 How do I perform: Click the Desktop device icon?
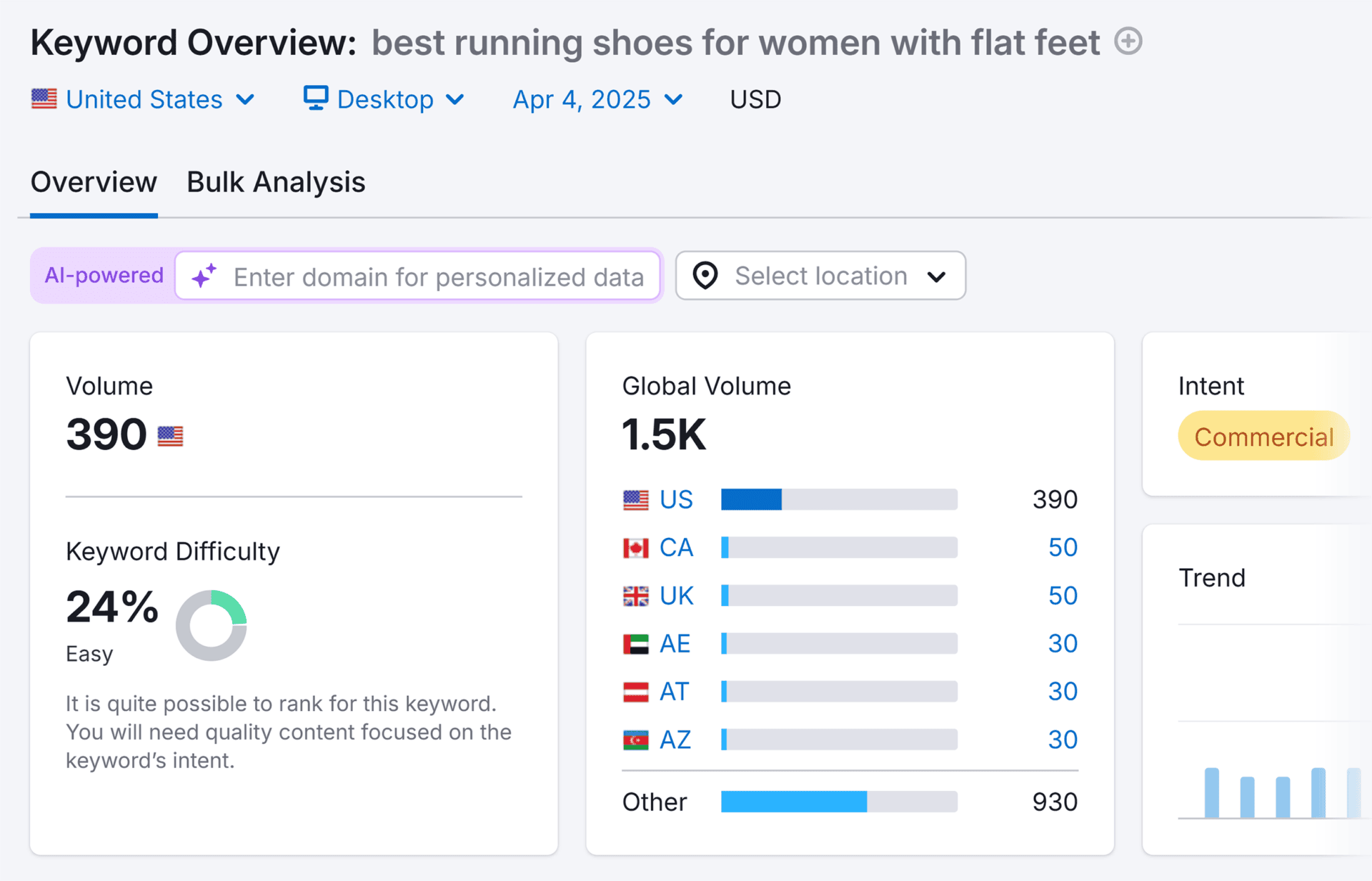point(317,99)
